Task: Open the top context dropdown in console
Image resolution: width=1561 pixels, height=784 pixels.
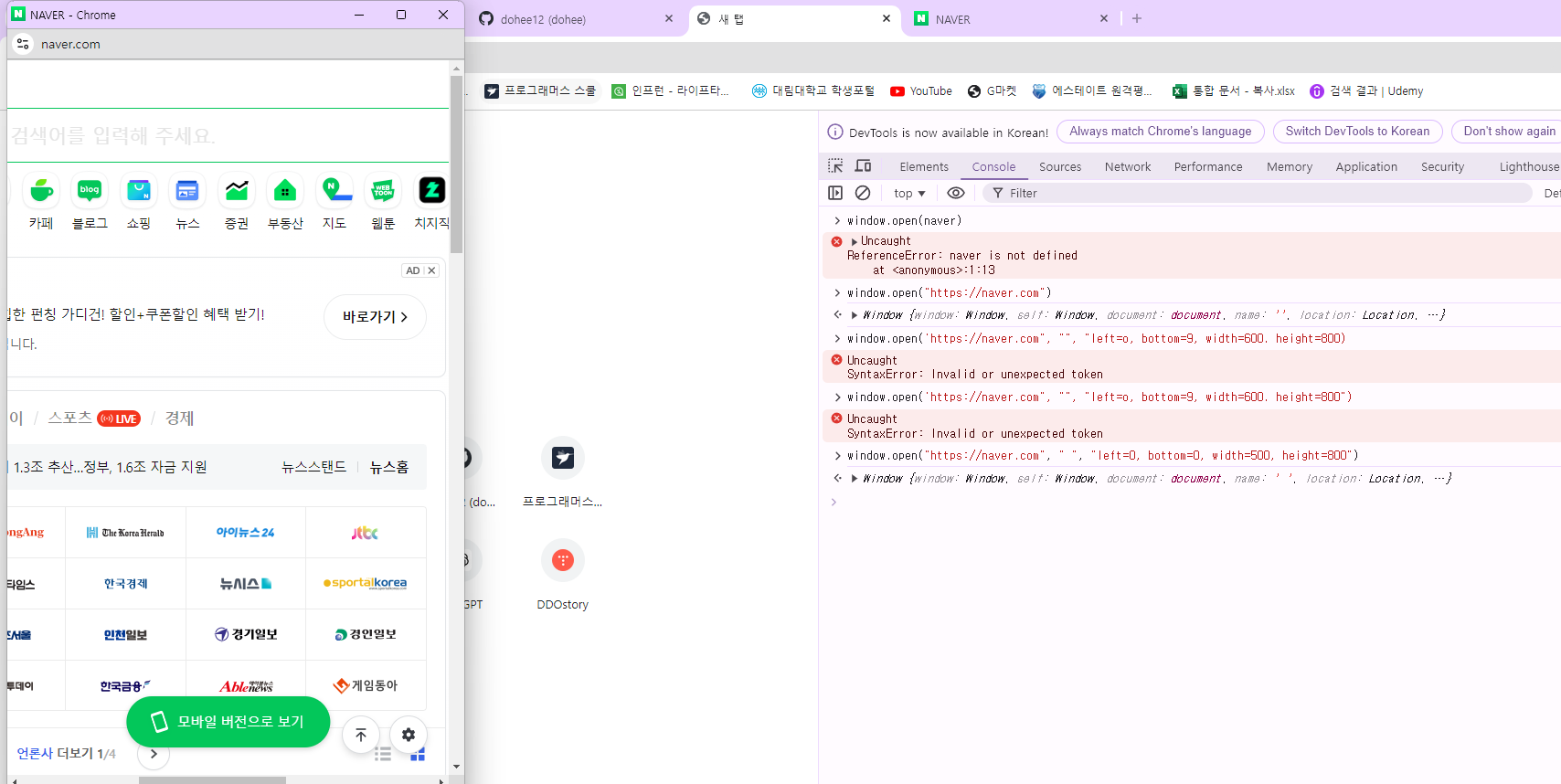Action: 909,193
